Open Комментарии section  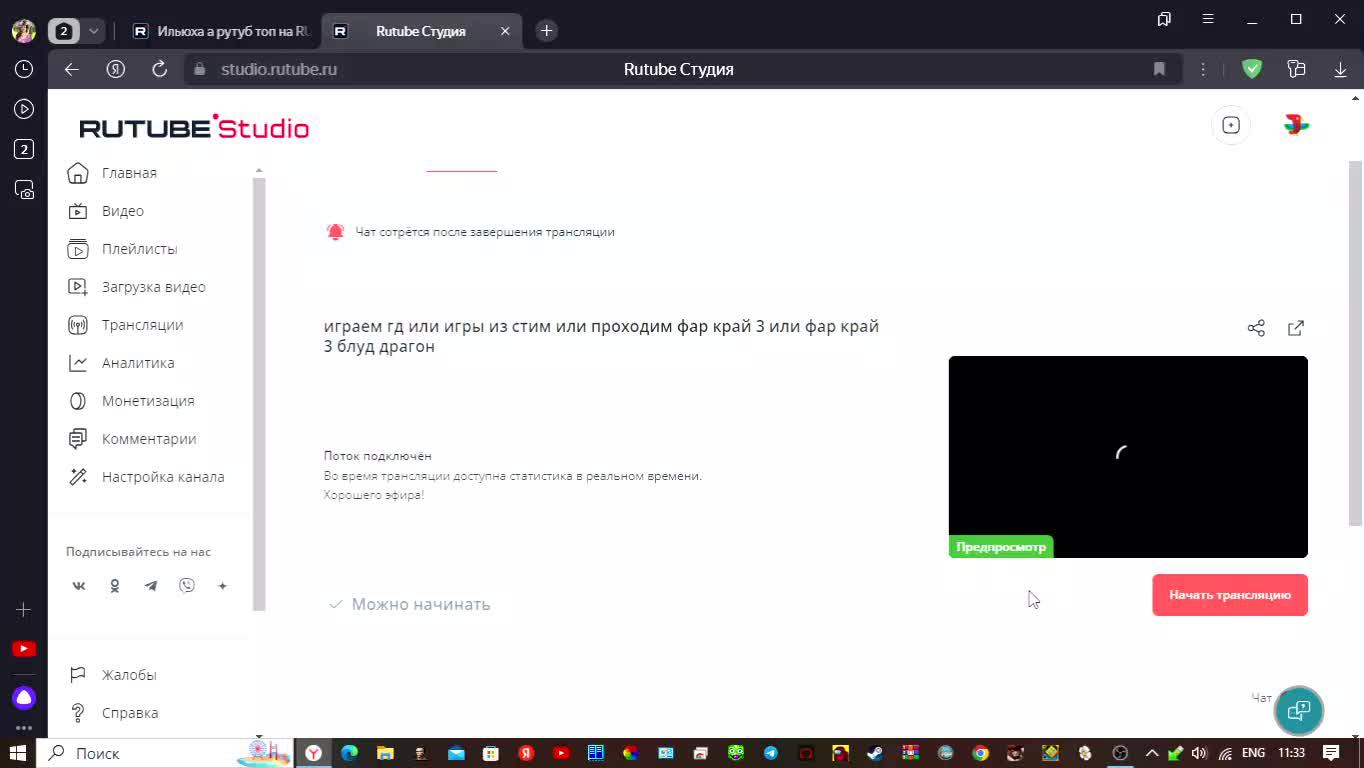pyautogui.click(x=132, y=439)
